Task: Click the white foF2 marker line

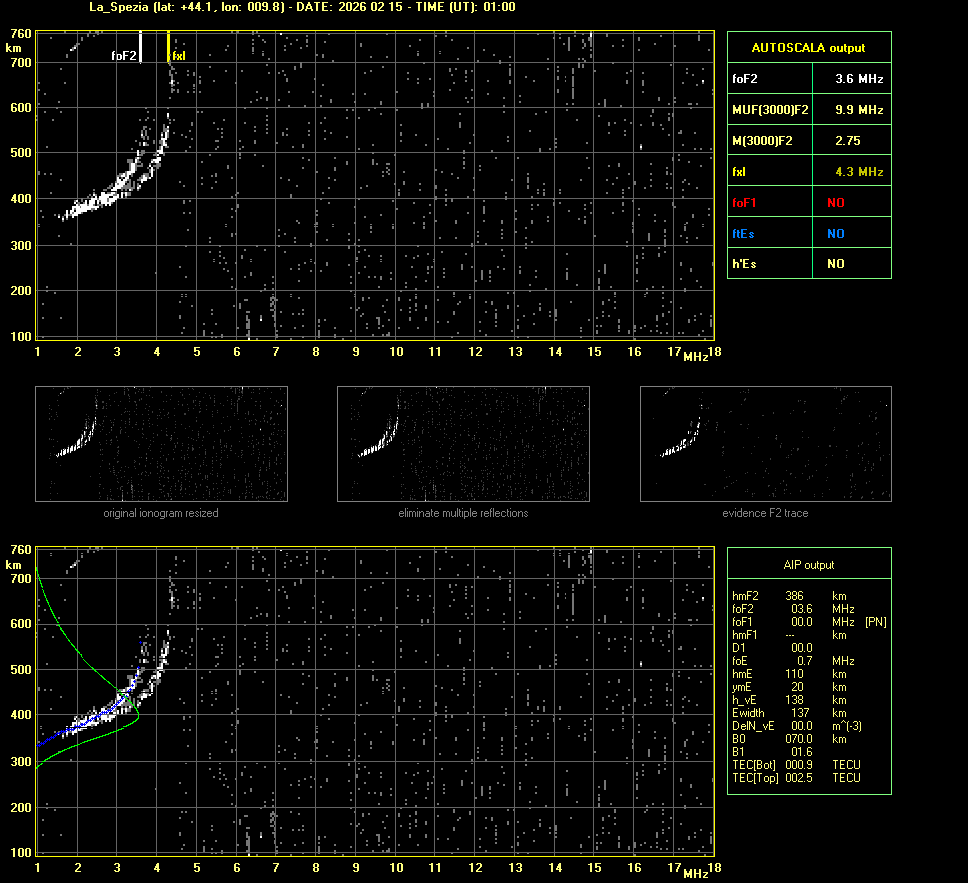Action: click(141, 46)
